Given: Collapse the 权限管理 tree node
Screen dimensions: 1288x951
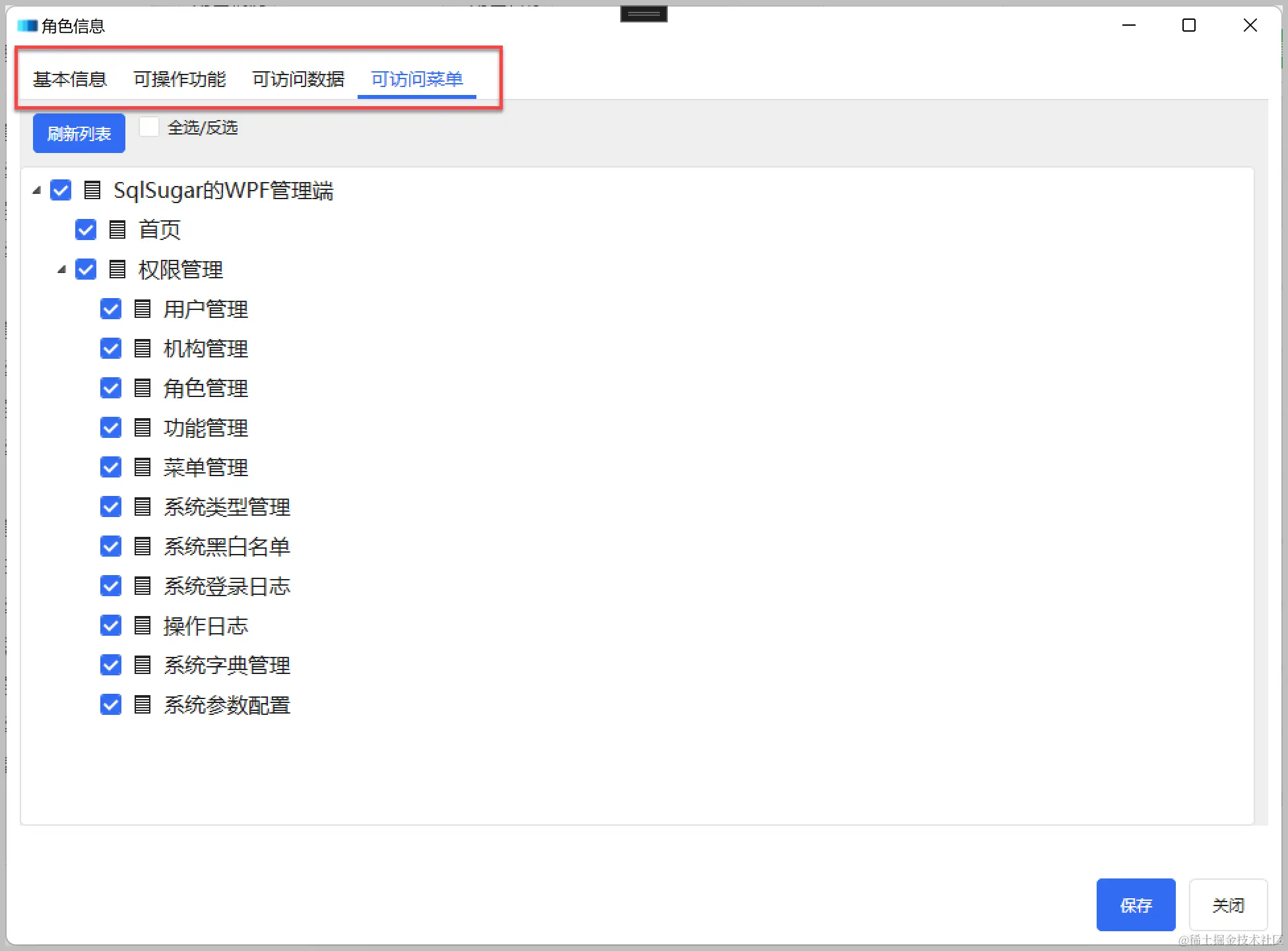Looking at the screenshot, I should point(62,270).
